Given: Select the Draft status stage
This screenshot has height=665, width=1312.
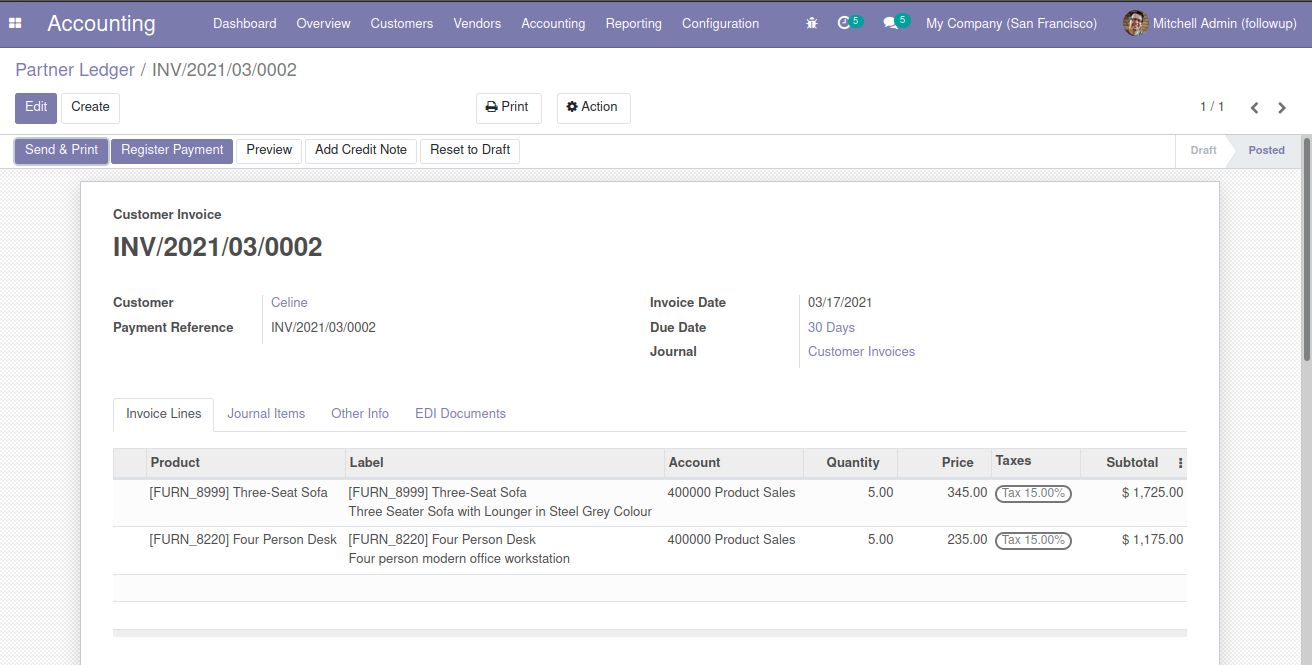Looking at the screenshot, I should click(x=1203, y=150).
